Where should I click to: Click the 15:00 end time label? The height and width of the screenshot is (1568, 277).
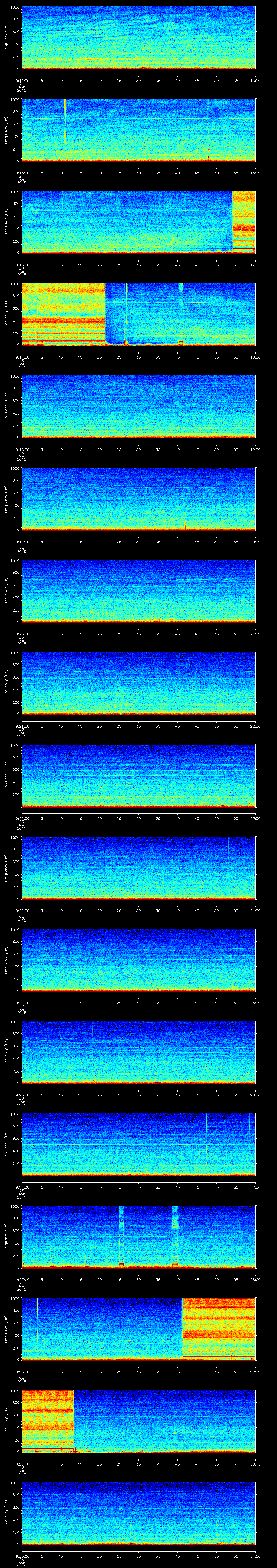pos(256,80)
